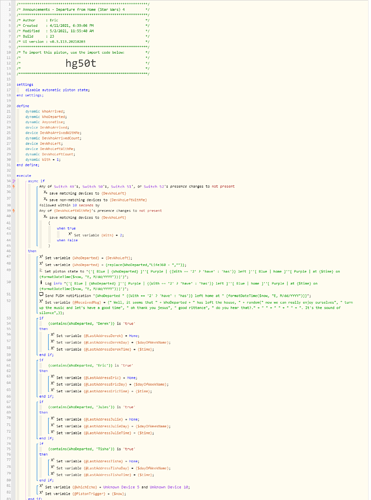This screenshot has width=371, height=500.
Task: Click Set variable icon for the 'Well, it seems that' message
Action: click(41, 302)
